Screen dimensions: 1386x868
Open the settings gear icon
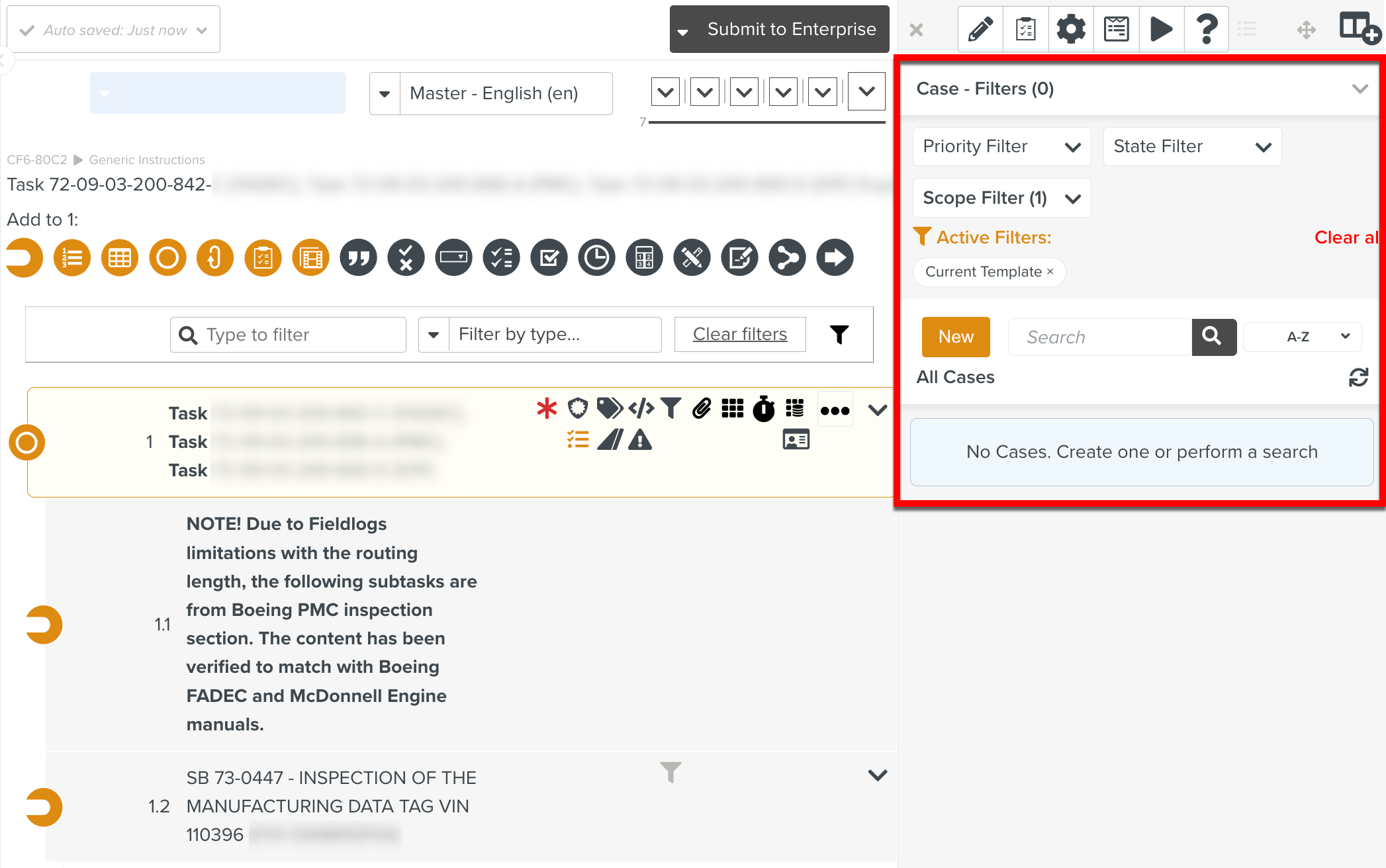[x=1071, y=29]
